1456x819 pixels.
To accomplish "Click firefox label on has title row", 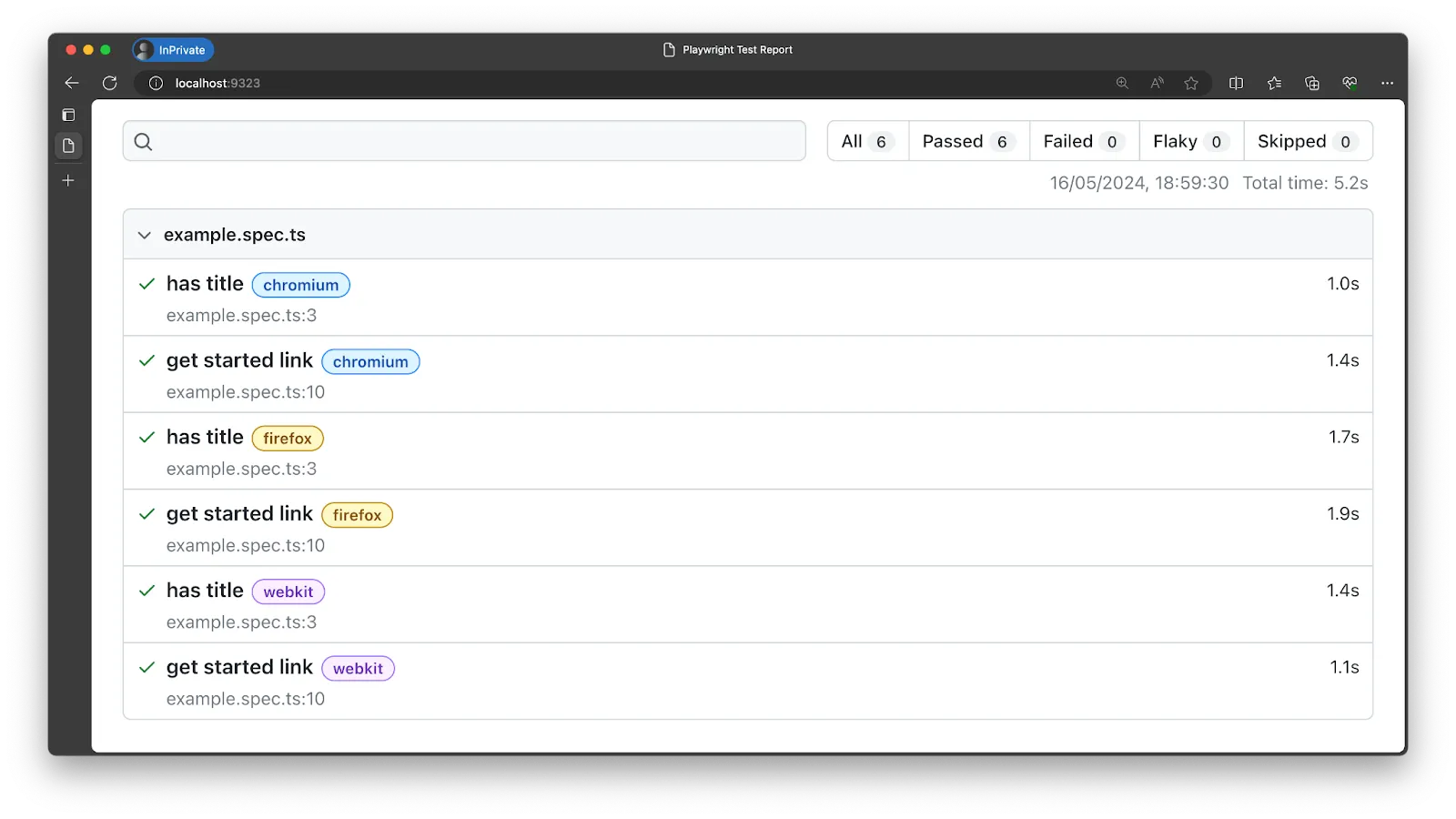I will (x=288, y=439).
